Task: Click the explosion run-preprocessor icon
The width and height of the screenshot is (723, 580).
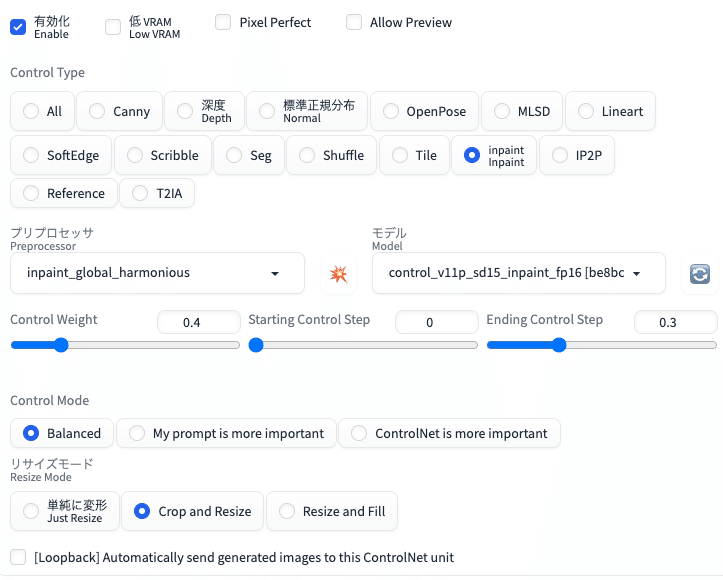Action: point(339,274)
